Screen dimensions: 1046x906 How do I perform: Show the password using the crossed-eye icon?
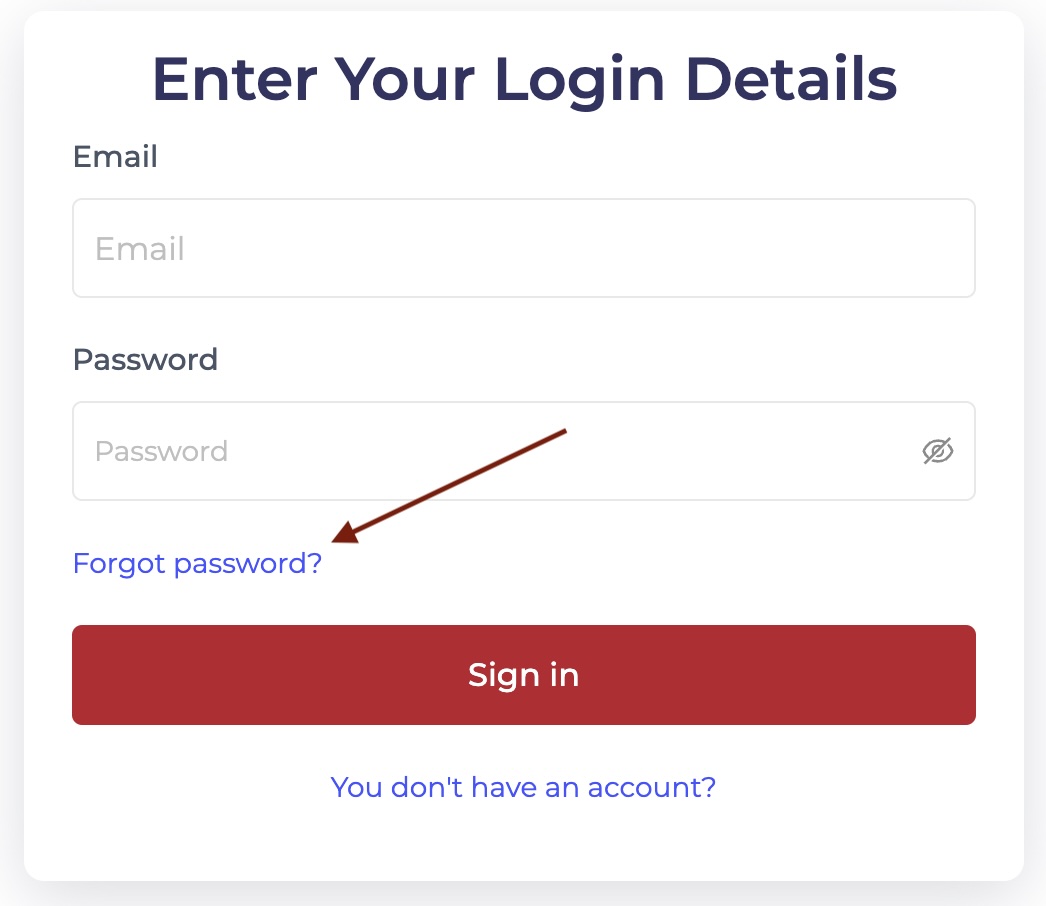(937, 451)
